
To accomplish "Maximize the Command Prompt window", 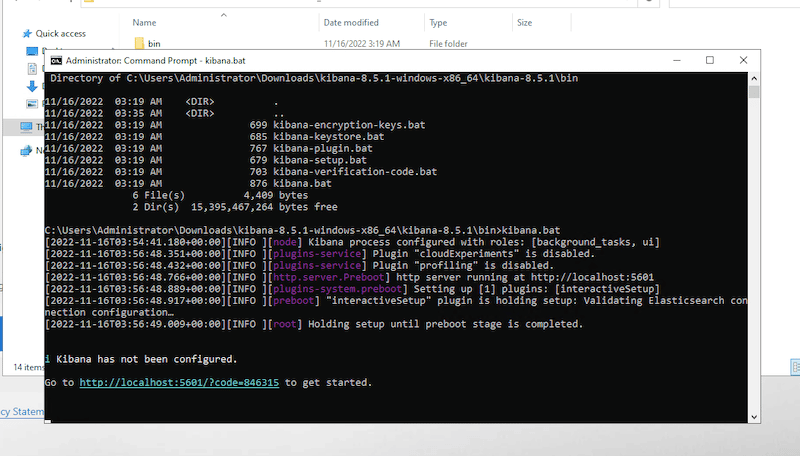I will point(710,60).
